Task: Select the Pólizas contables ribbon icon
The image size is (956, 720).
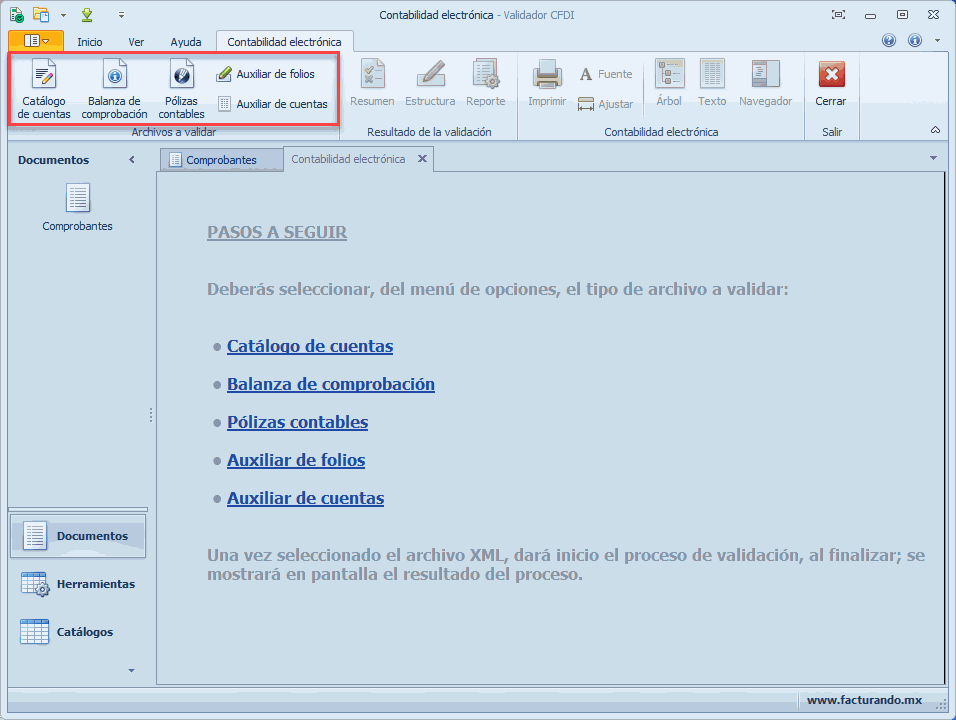Action: coord(181,89)
